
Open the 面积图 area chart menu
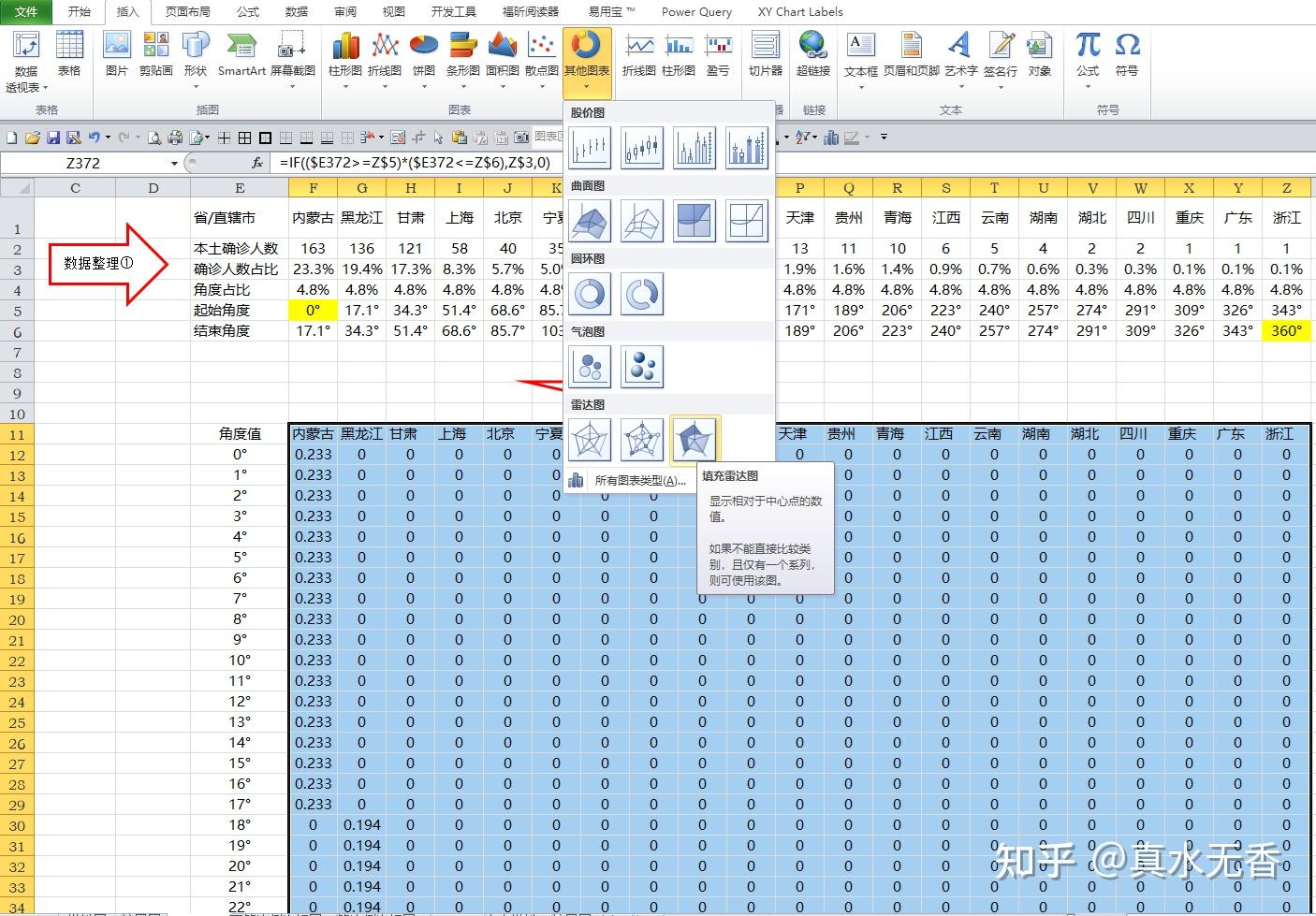[503, 61]
